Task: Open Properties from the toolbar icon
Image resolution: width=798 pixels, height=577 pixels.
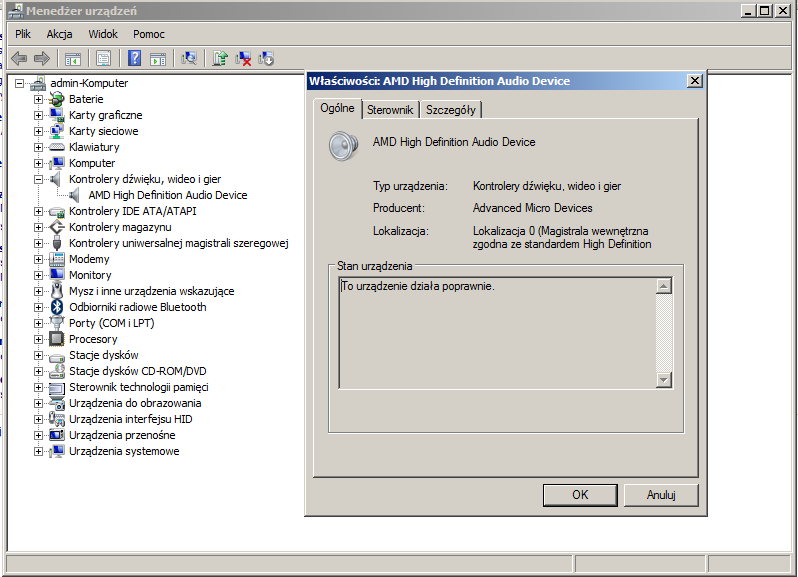Action: pyautogui.click(x=103, y=59)
